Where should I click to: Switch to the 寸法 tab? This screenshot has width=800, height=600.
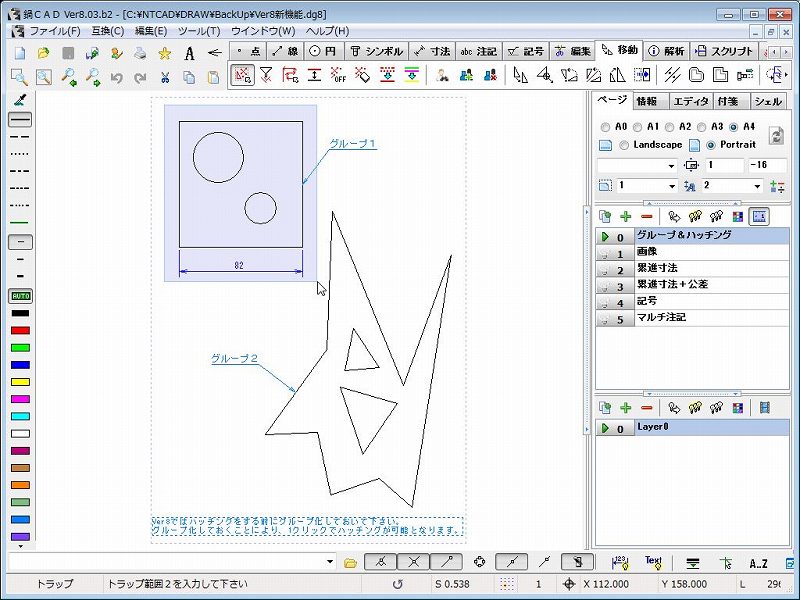pos(432,52)
